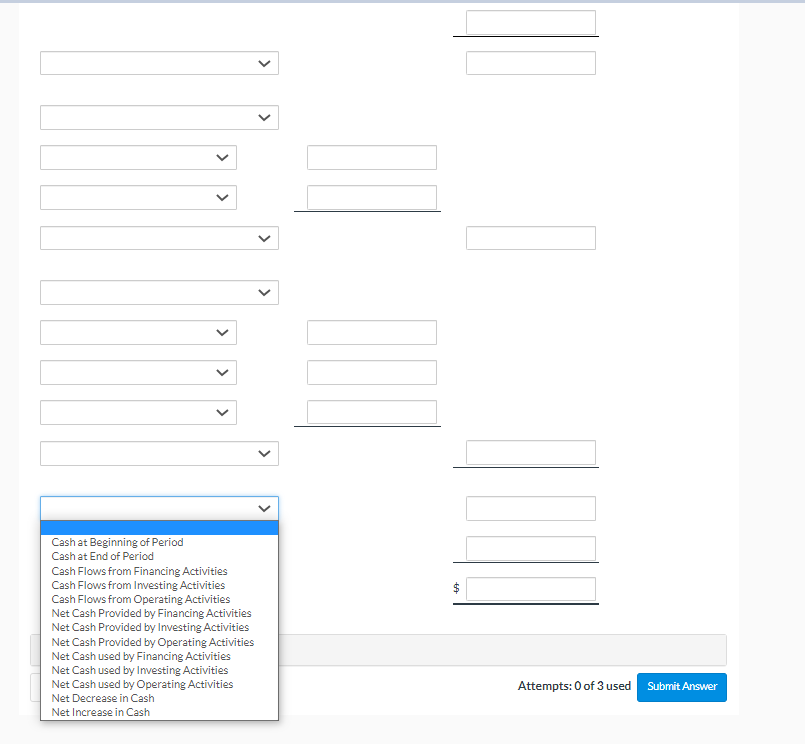Open the indented dropdown next to the first underlined field
The image size is (805, 744).
(x=138, y=197)
